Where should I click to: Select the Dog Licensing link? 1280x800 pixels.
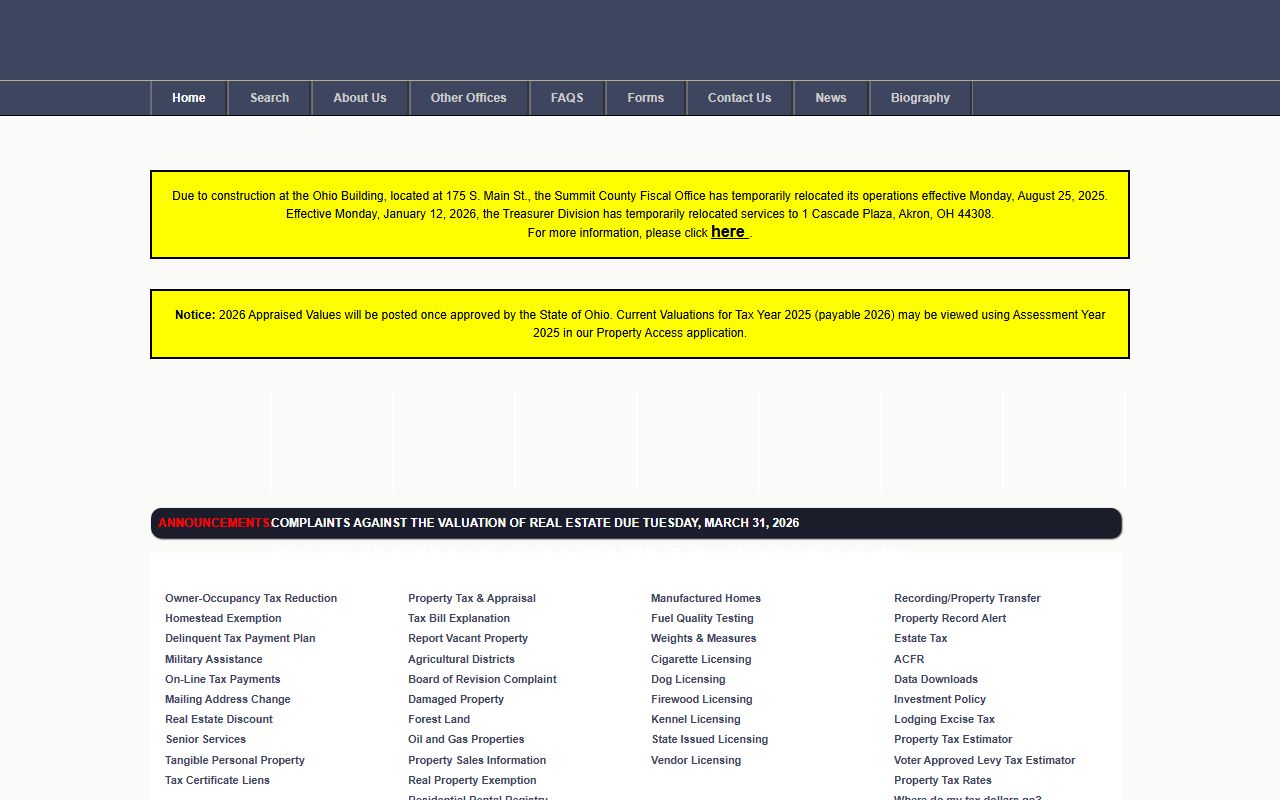coord(688,679)
